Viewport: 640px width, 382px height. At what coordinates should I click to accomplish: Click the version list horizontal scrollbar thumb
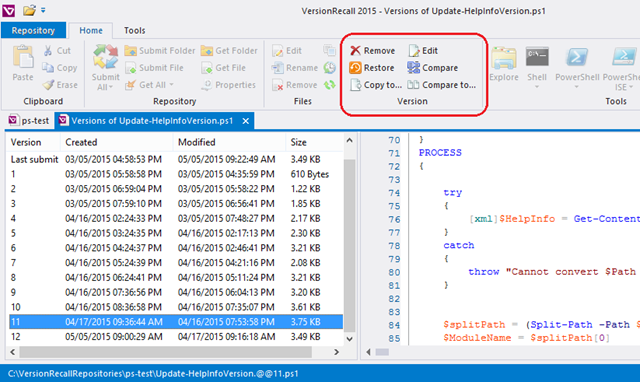tap(166, 351)
